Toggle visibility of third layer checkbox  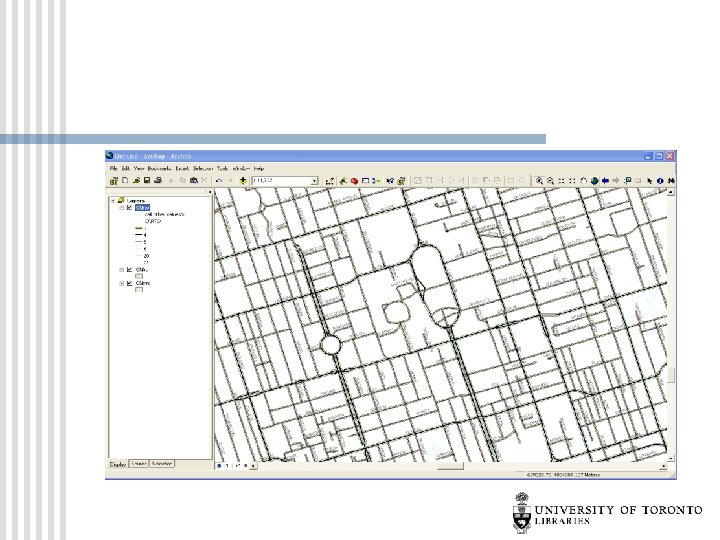129,283
